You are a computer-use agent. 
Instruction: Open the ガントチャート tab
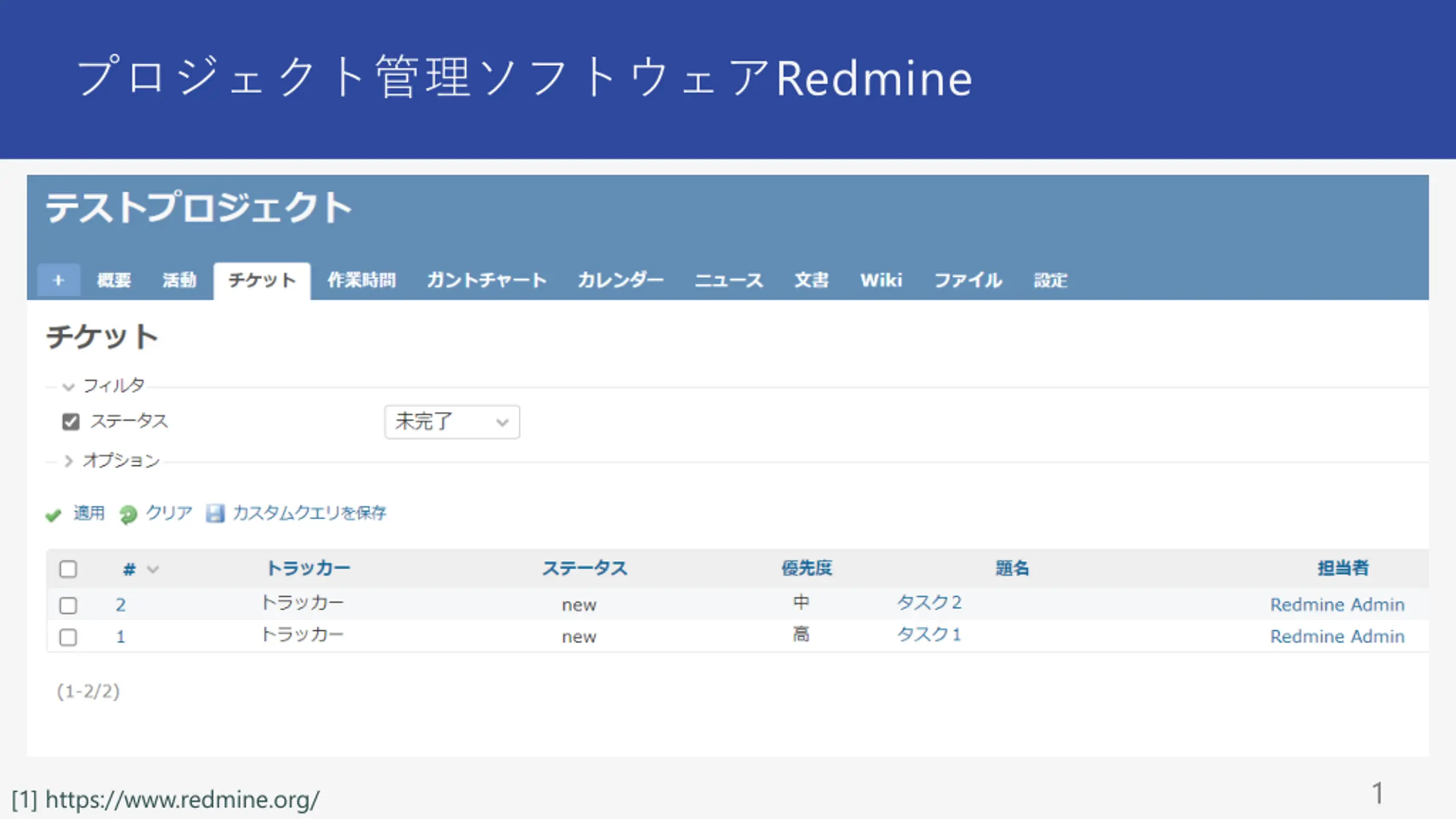pyautogui.click(x=487, y=280)
